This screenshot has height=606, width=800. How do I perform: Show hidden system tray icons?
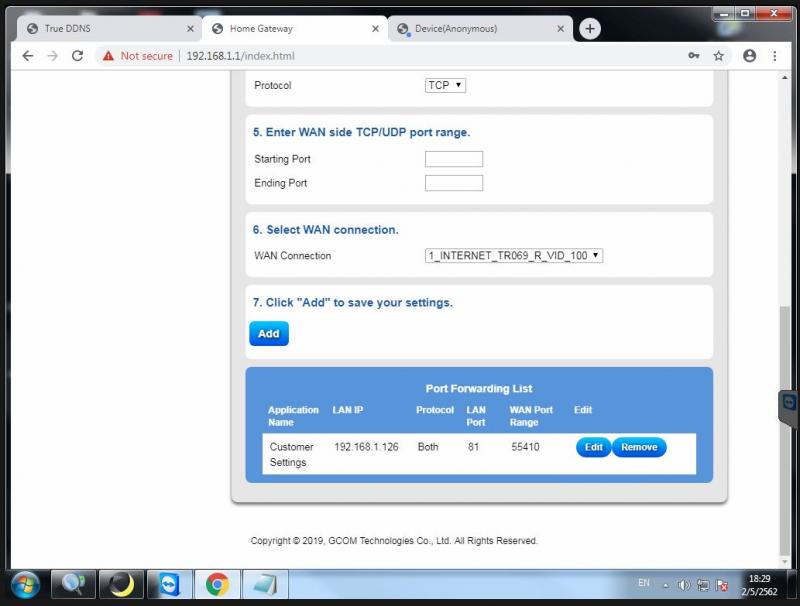tap(666, 586)
